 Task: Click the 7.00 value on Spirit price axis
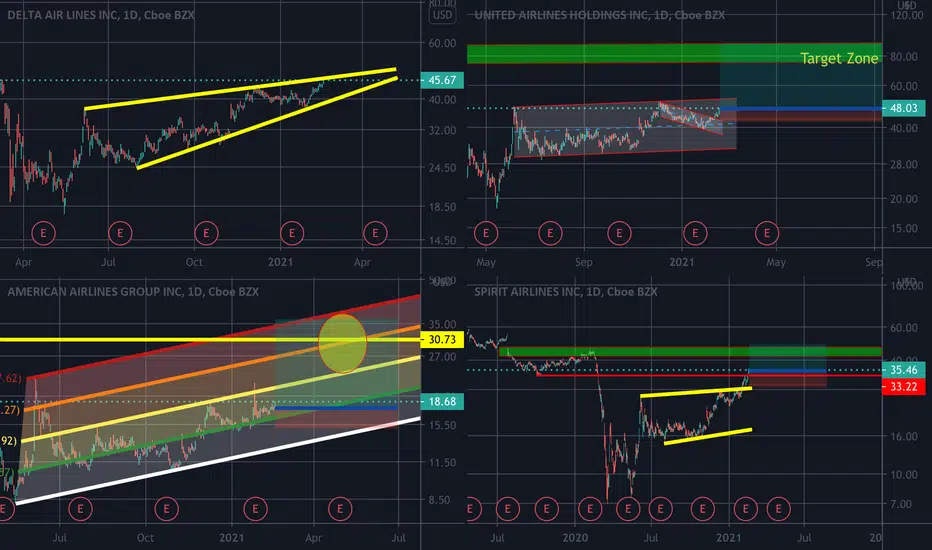[x=901, y=504]
